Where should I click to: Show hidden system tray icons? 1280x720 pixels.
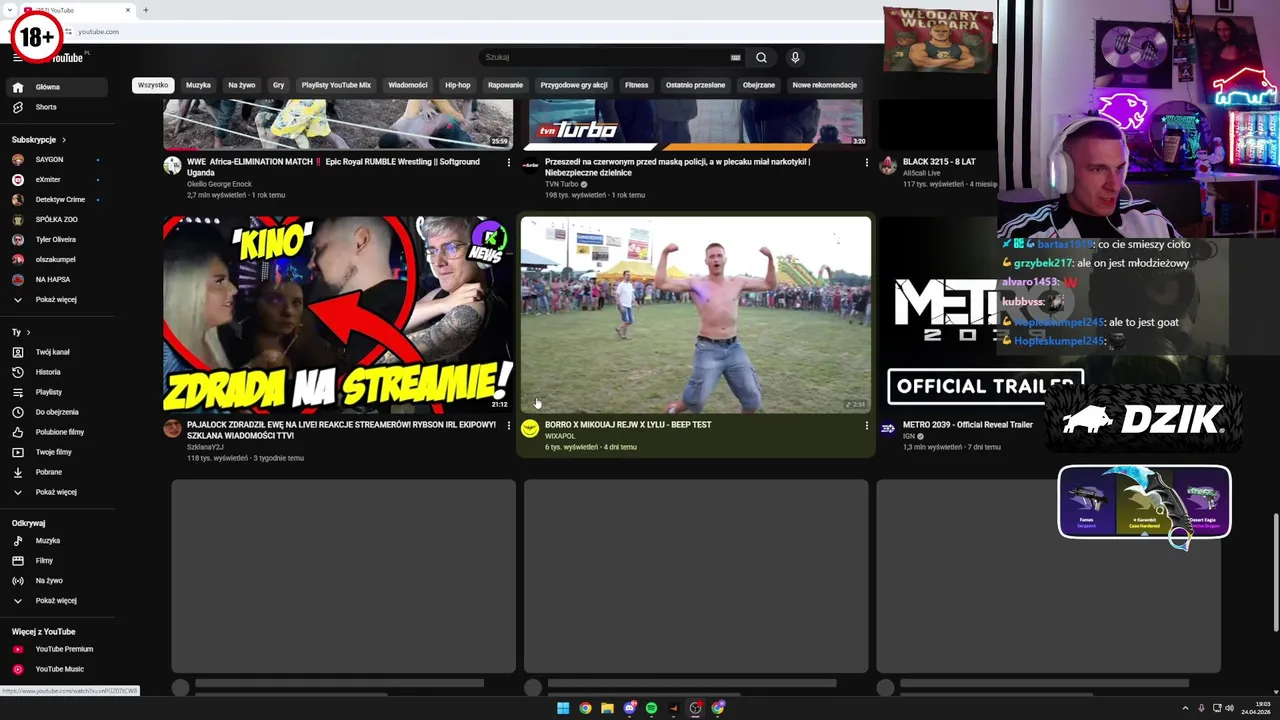(x=1186, y=708)
